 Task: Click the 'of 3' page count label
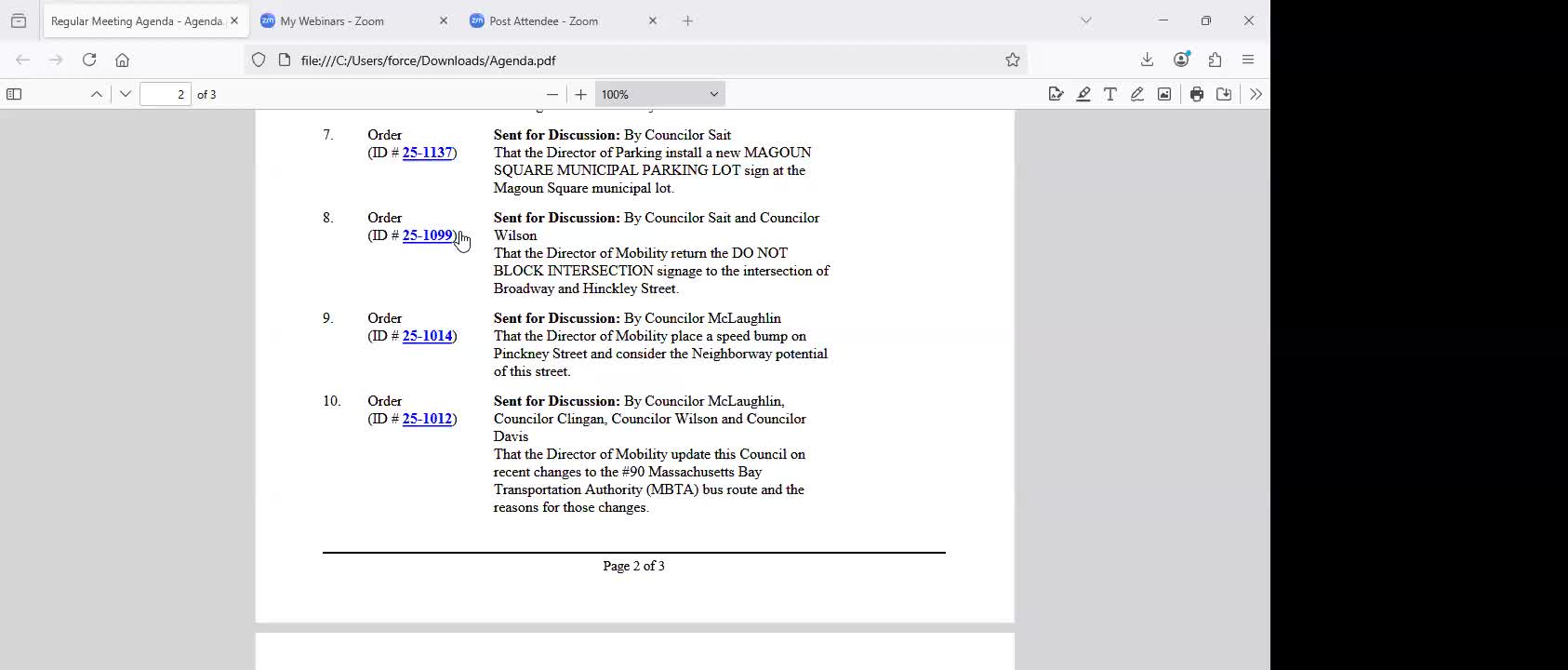point(206,94)
